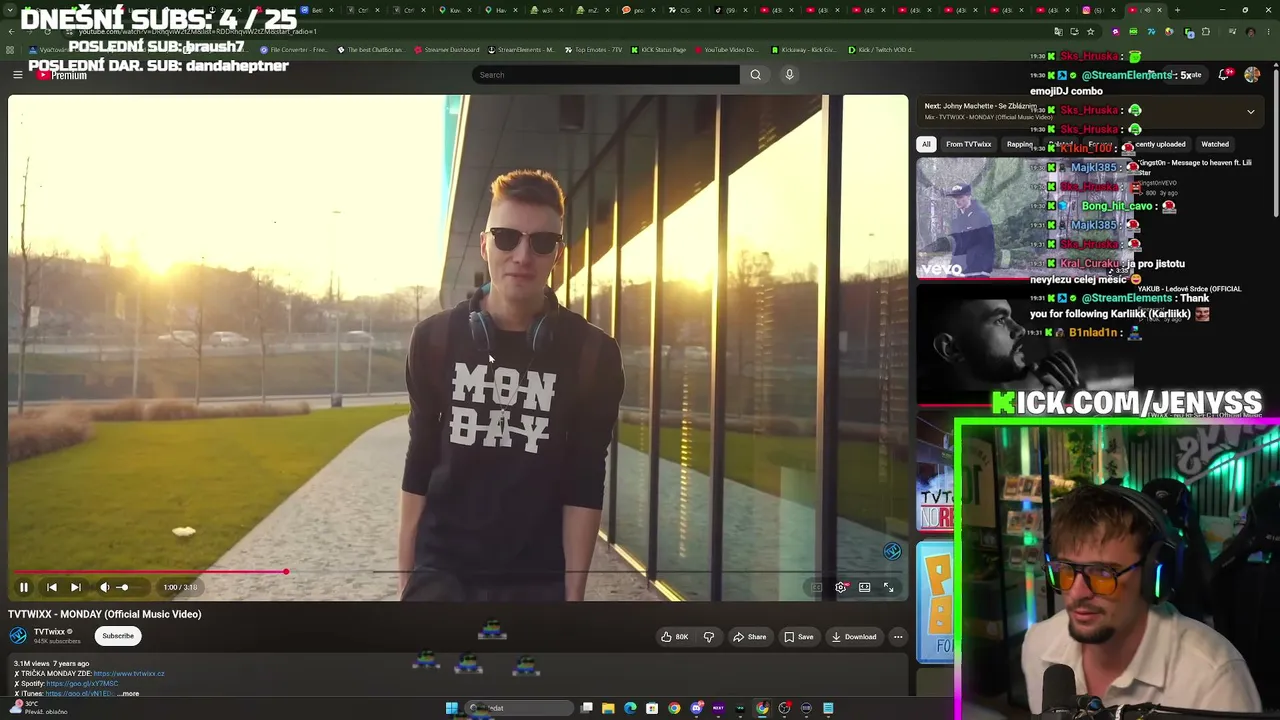Save the video to a playlist
Image resolution: width=1280 pixels, height=720 pixels.
(x=798, y=637)
